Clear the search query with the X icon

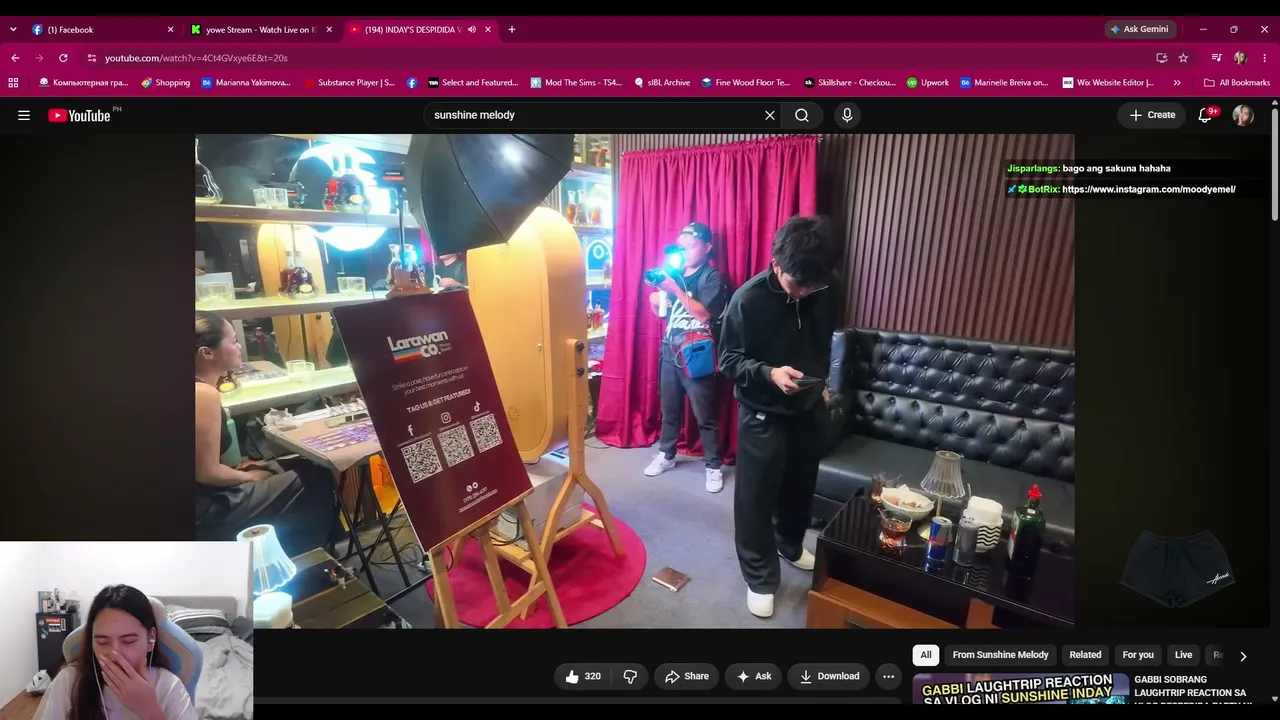(770, 115)
